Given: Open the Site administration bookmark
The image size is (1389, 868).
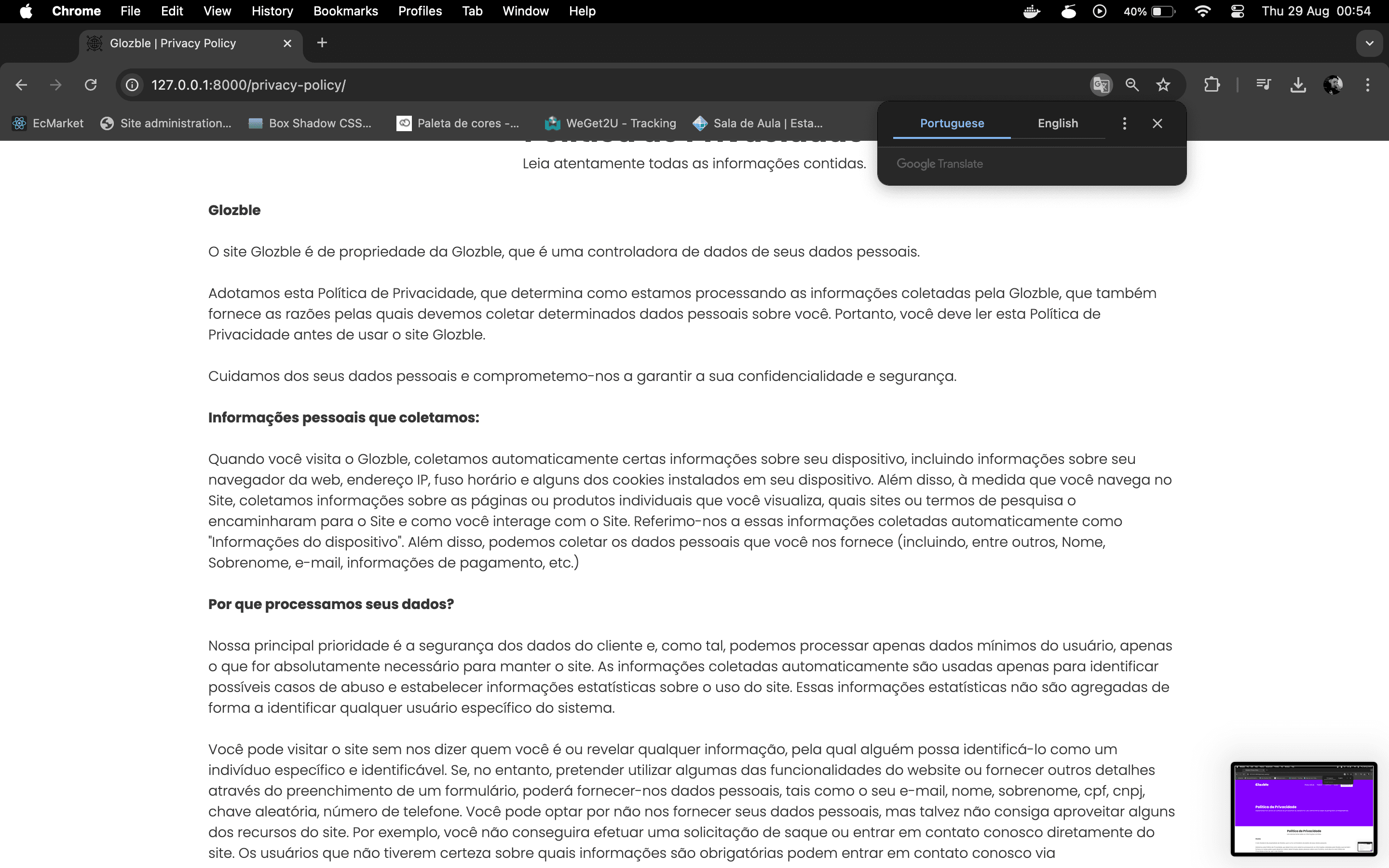Looking at the screenshot, I should pyautogui.click(x=166, y=123).
